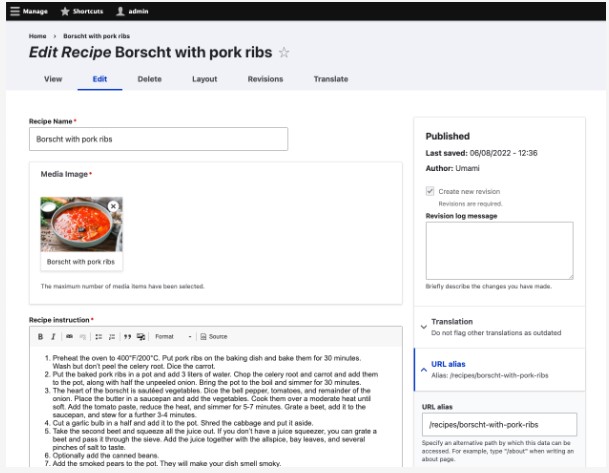Click the Recipe Name text field
609x473 pixels.
[x=158, y=140]
